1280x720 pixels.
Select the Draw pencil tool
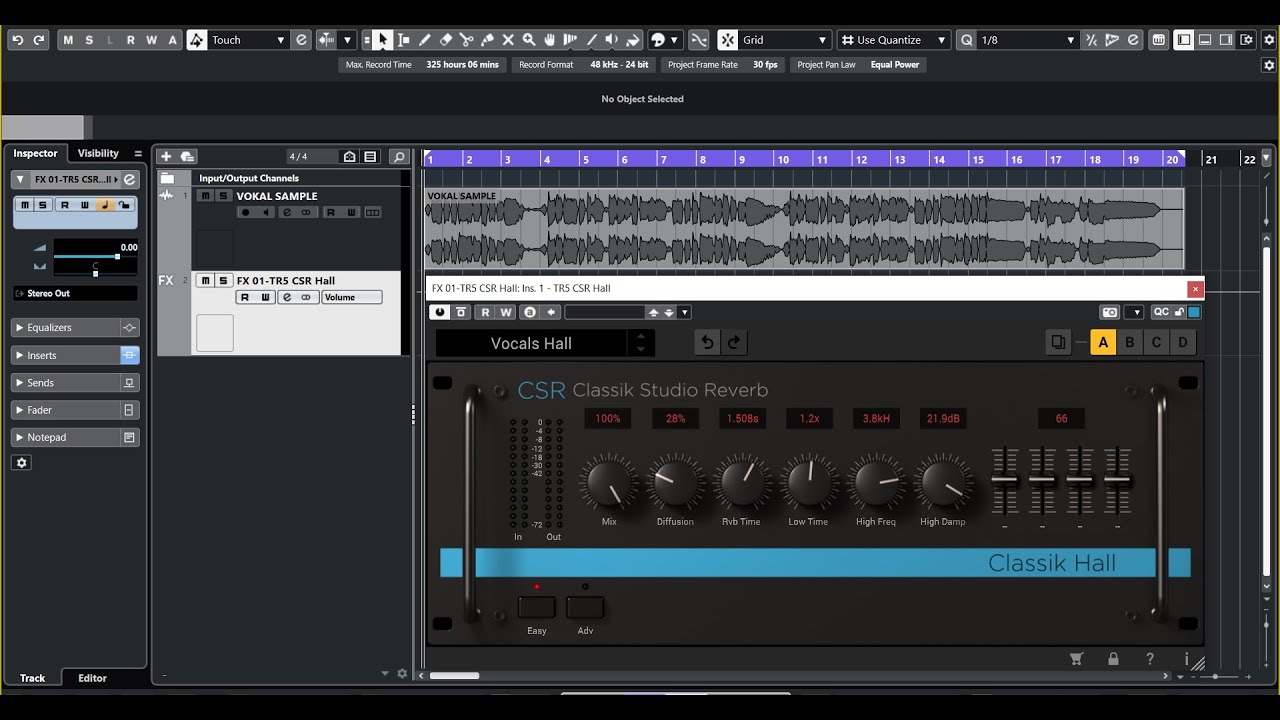click(424, 40)
